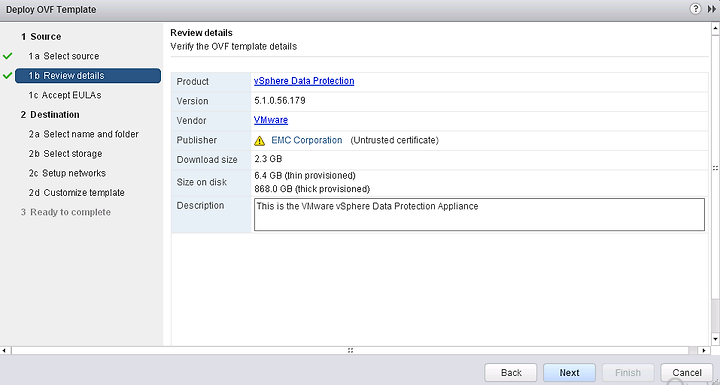Click the Publisher row label
Image resolution: width=720 pixels, height=385 pixels.
197,140
